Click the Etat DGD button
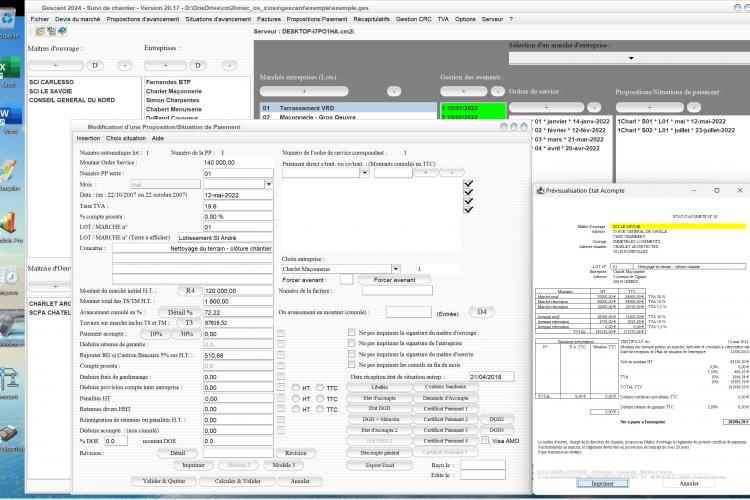Screen dimensions: 750x500 379,409
